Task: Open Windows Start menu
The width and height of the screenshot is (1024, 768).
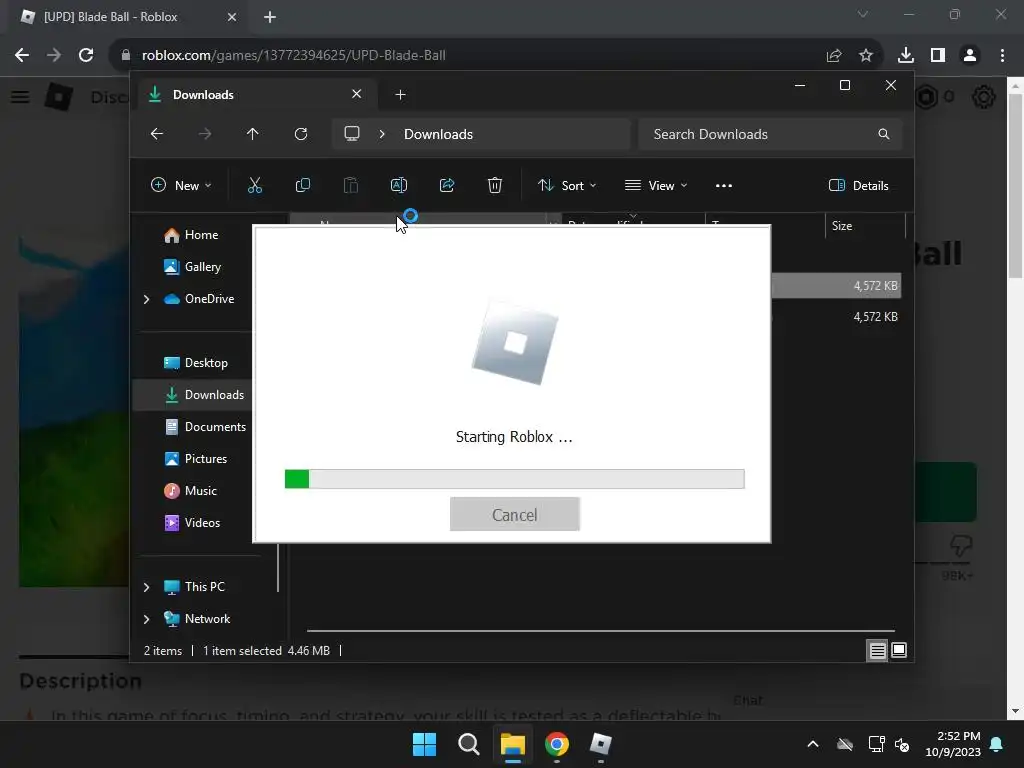Action: tap(424, 744)
